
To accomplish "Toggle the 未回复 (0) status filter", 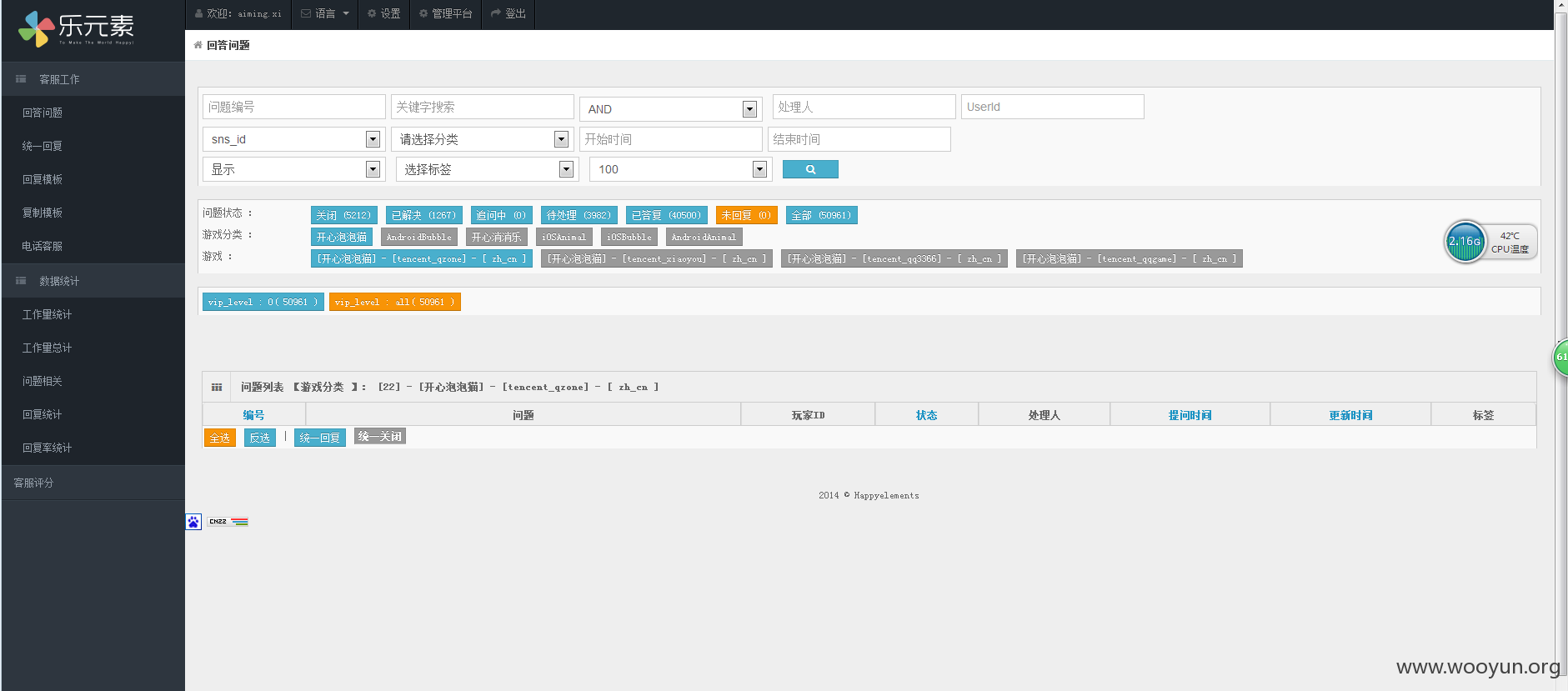I will tap(746, 215).
